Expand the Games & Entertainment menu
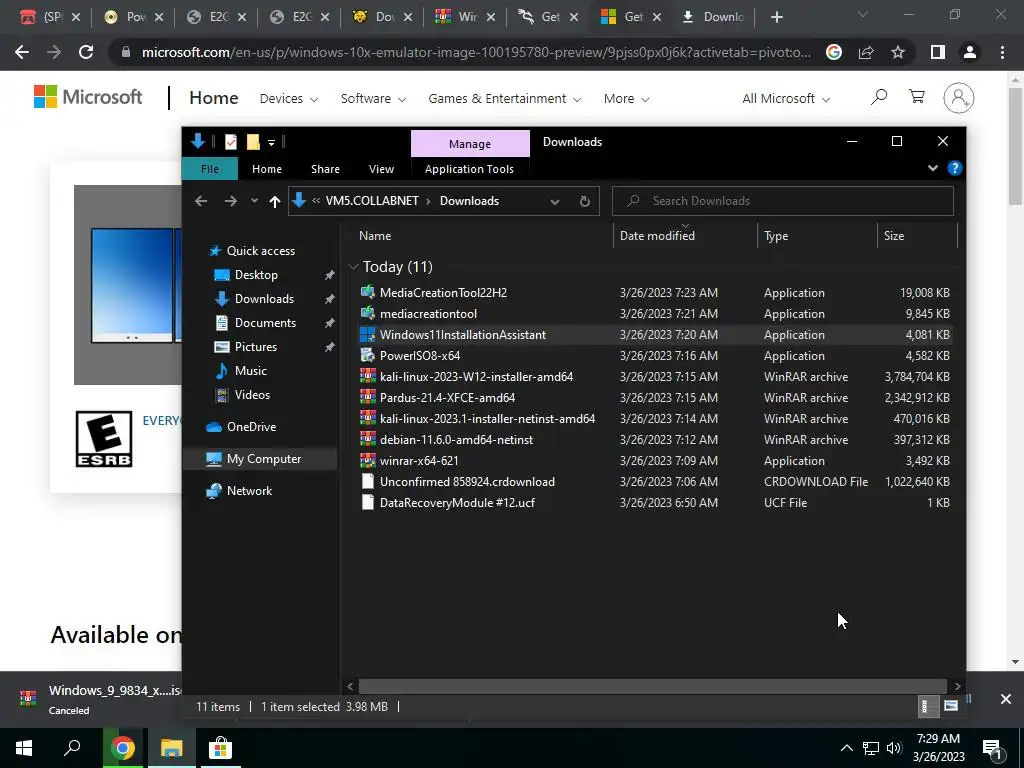Viewport: 1024px width, 768px height. (504, 99)
